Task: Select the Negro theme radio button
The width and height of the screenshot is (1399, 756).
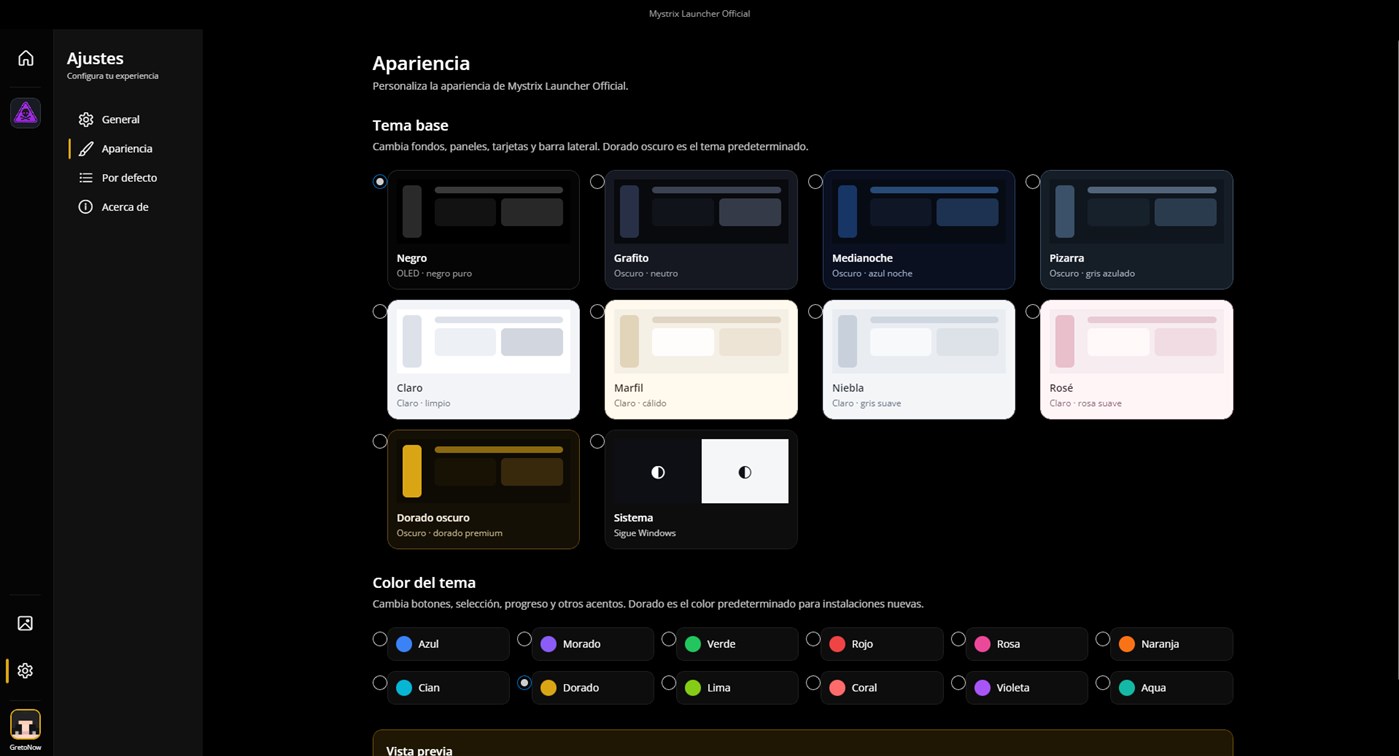Action: 380,182
